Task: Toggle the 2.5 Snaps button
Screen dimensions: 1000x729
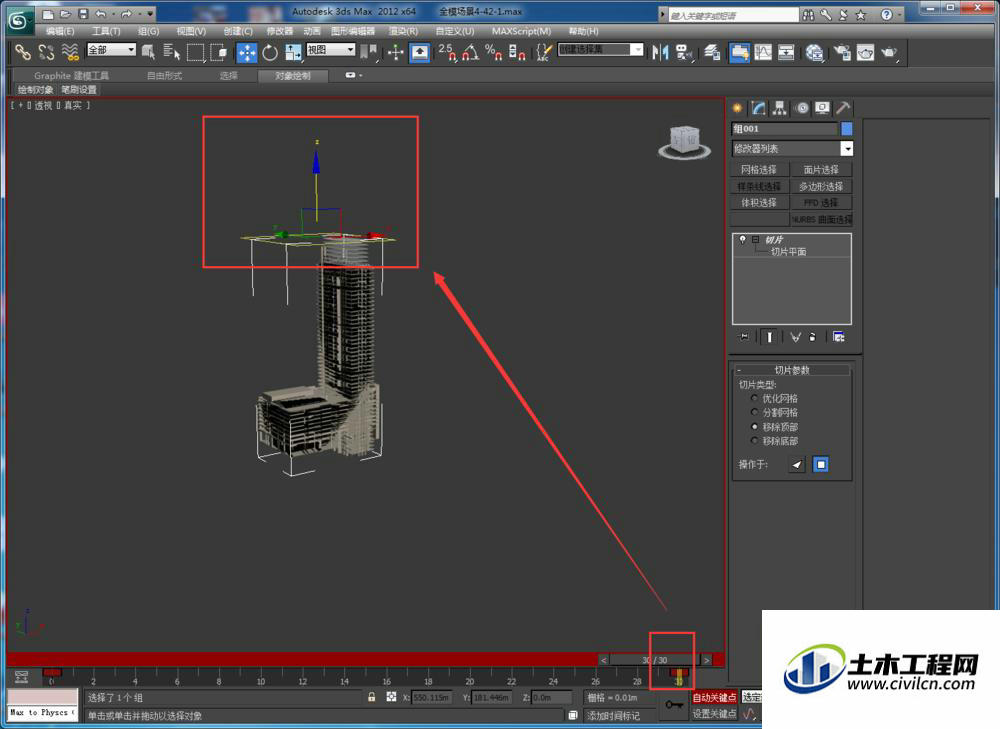Action: [447, 52]
